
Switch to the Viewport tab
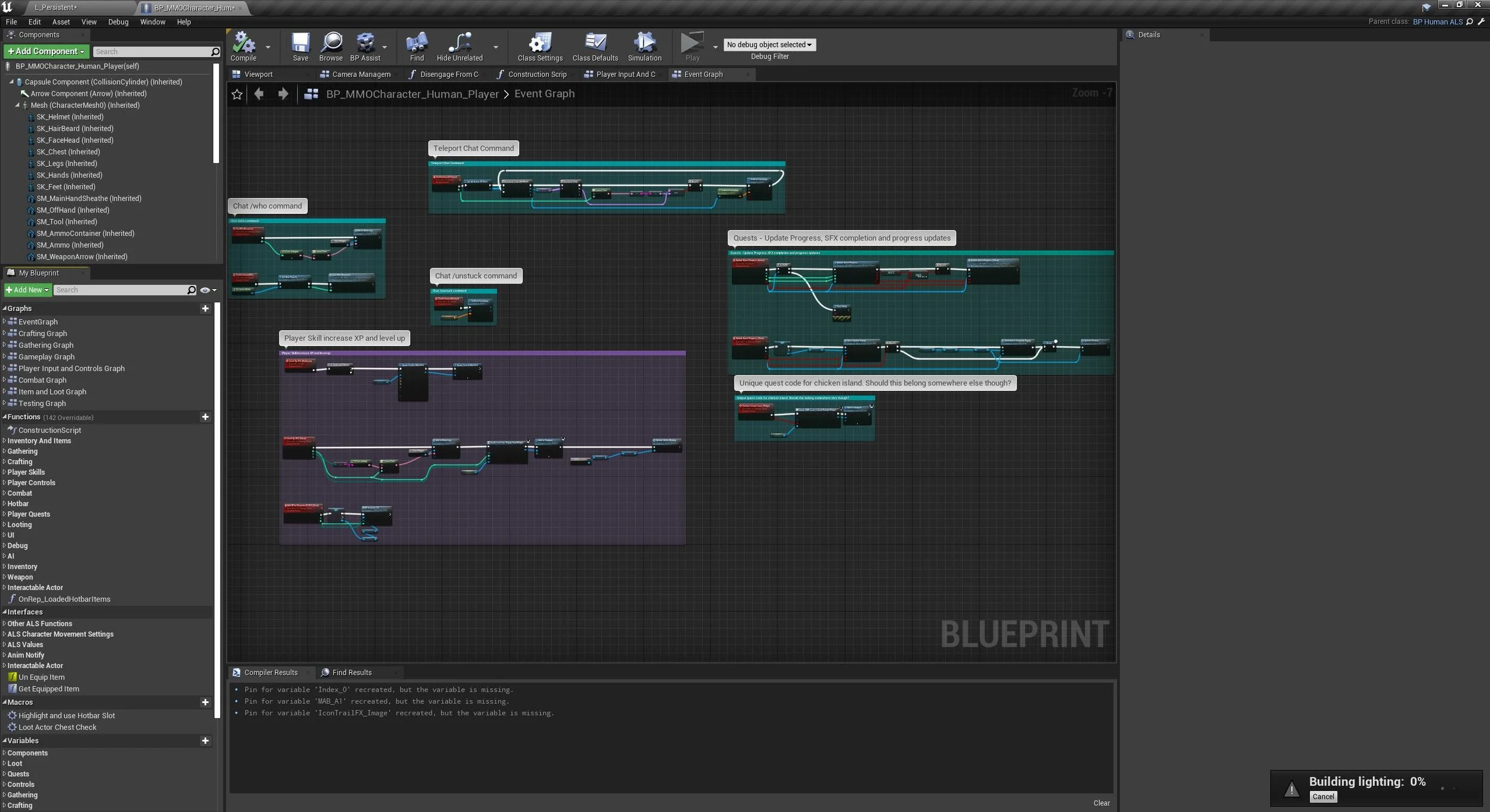pyautogui.click(x=257, y=74)
